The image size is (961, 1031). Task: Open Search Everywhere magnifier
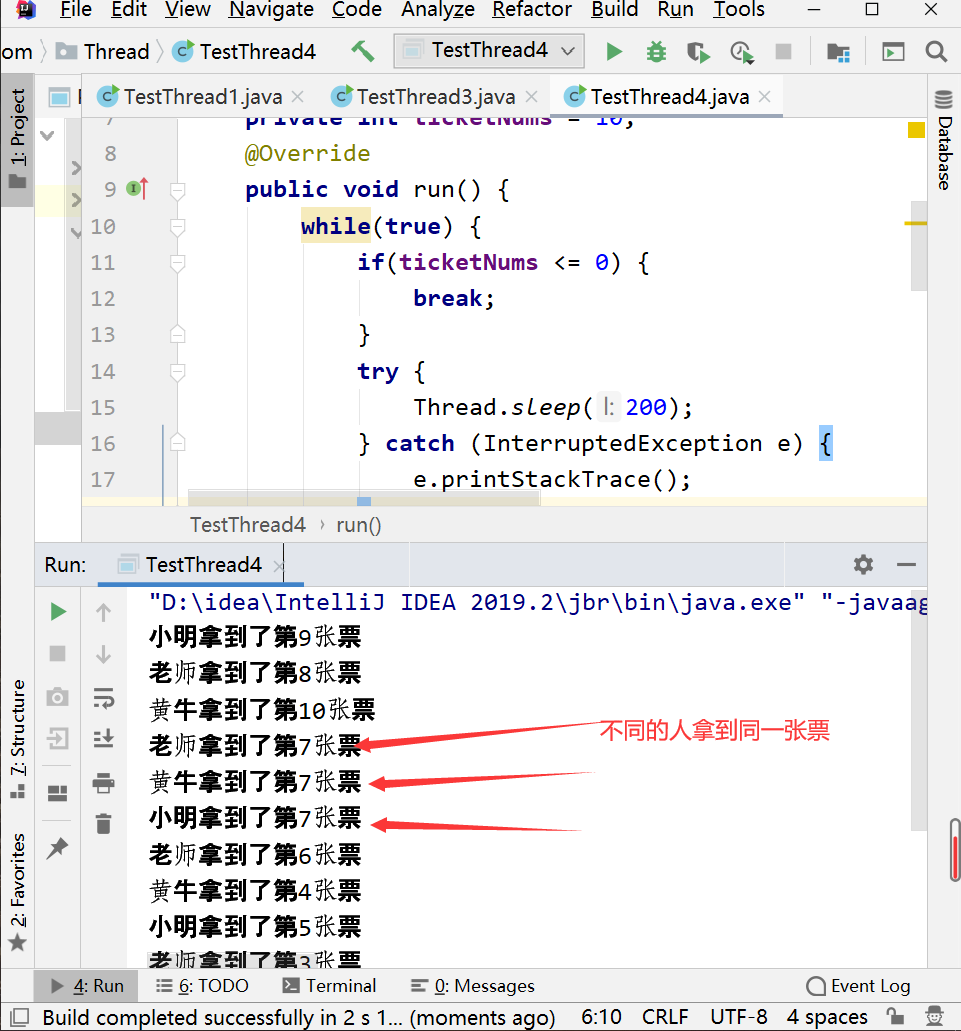tap(936, 51)
